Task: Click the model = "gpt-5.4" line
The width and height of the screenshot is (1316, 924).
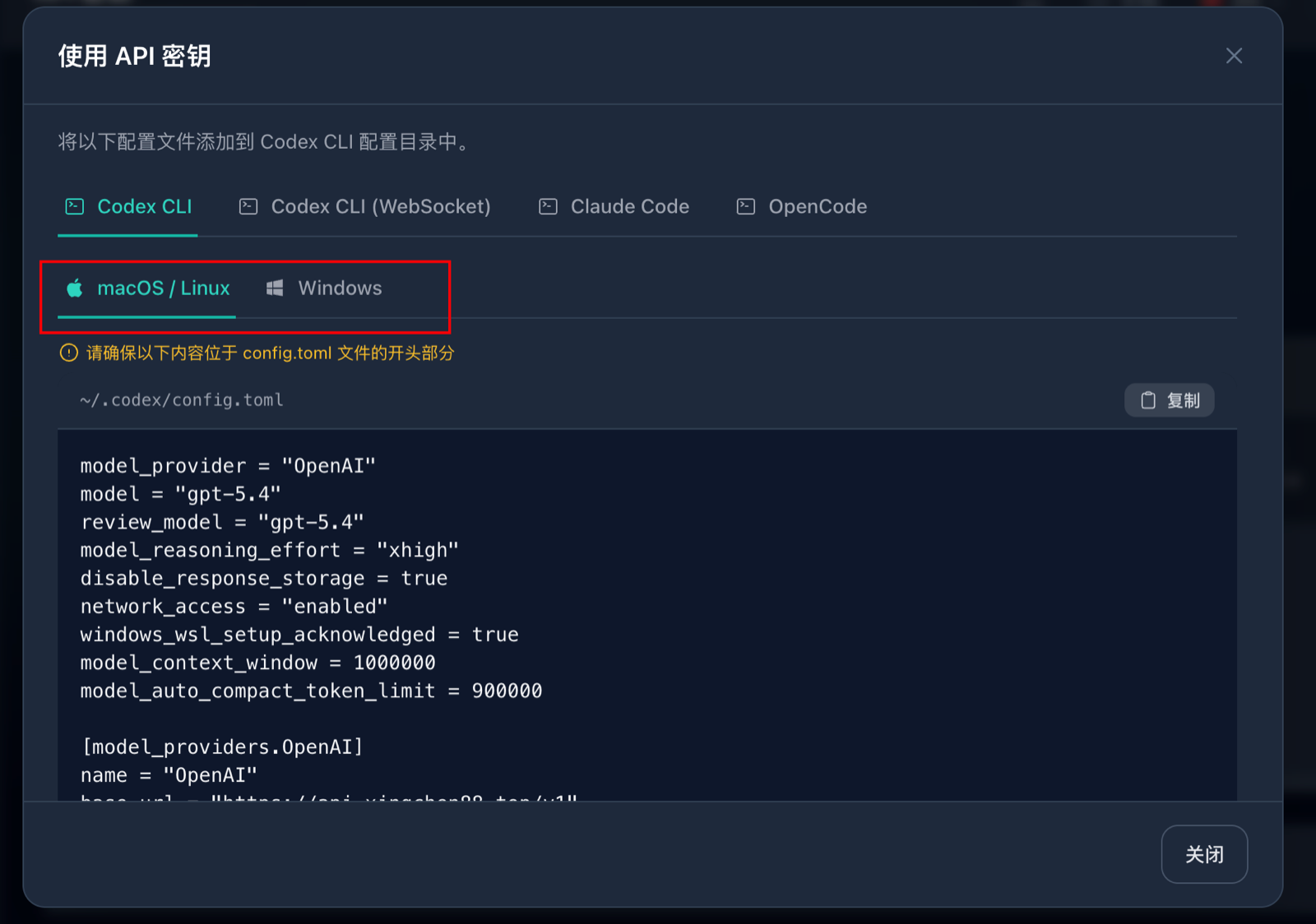Action: 180,494
